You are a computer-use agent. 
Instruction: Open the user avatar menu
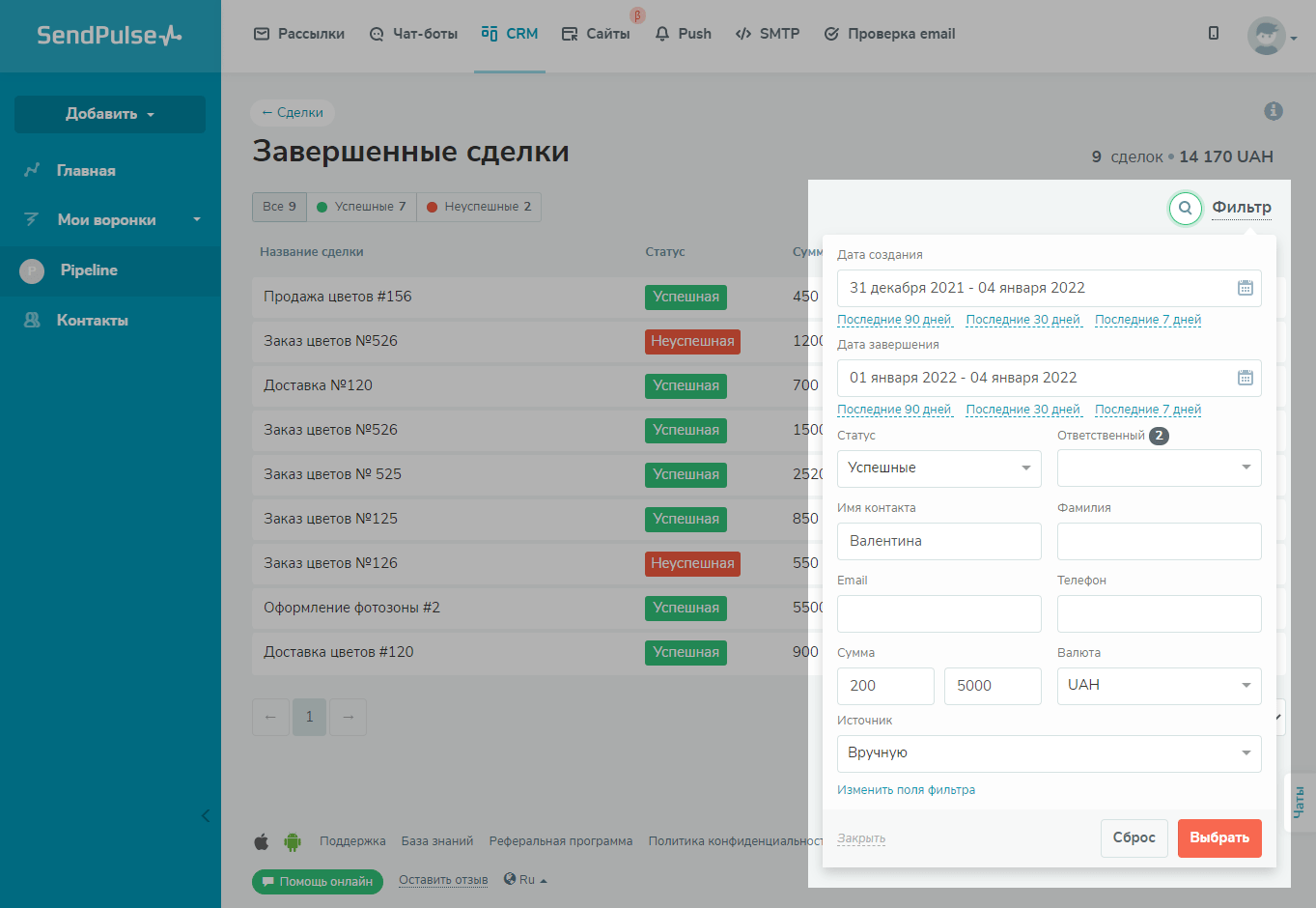tap(1270, 36)
